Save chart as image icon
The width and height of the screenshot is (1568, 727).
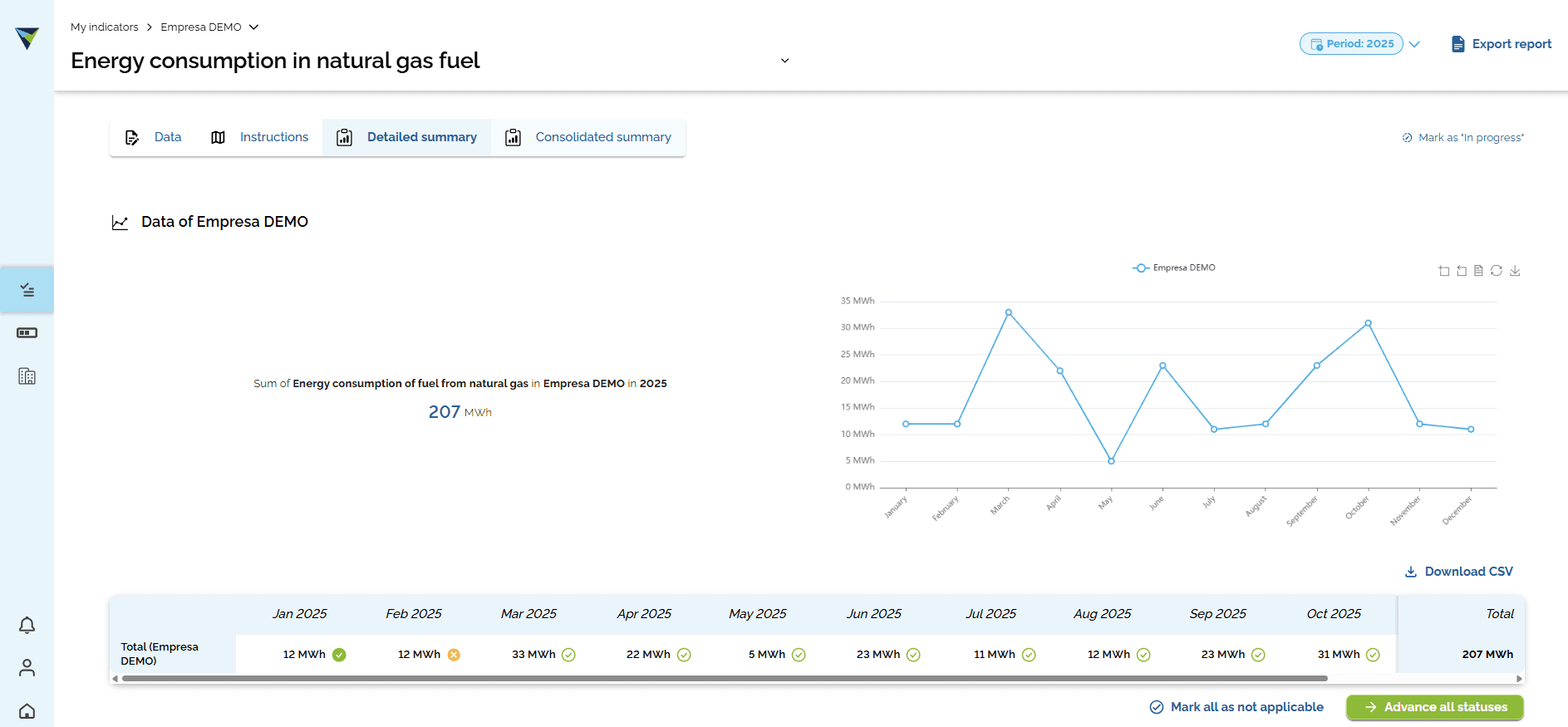1515,271
